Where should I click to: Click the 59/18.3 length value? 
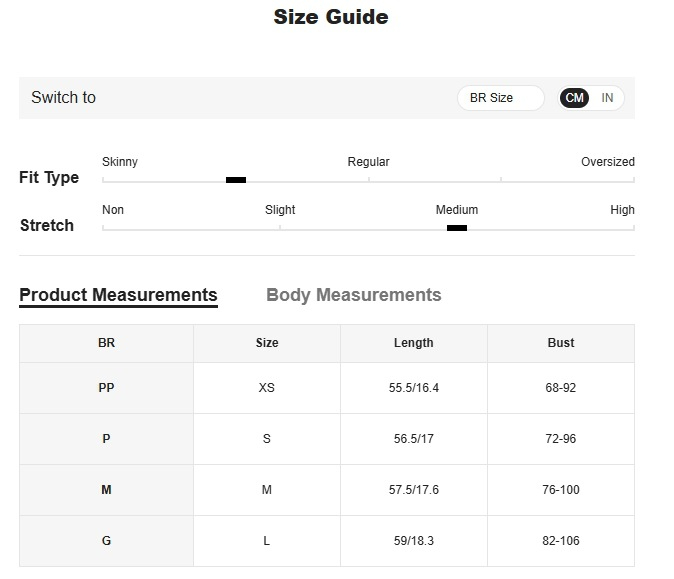(414, 541)
